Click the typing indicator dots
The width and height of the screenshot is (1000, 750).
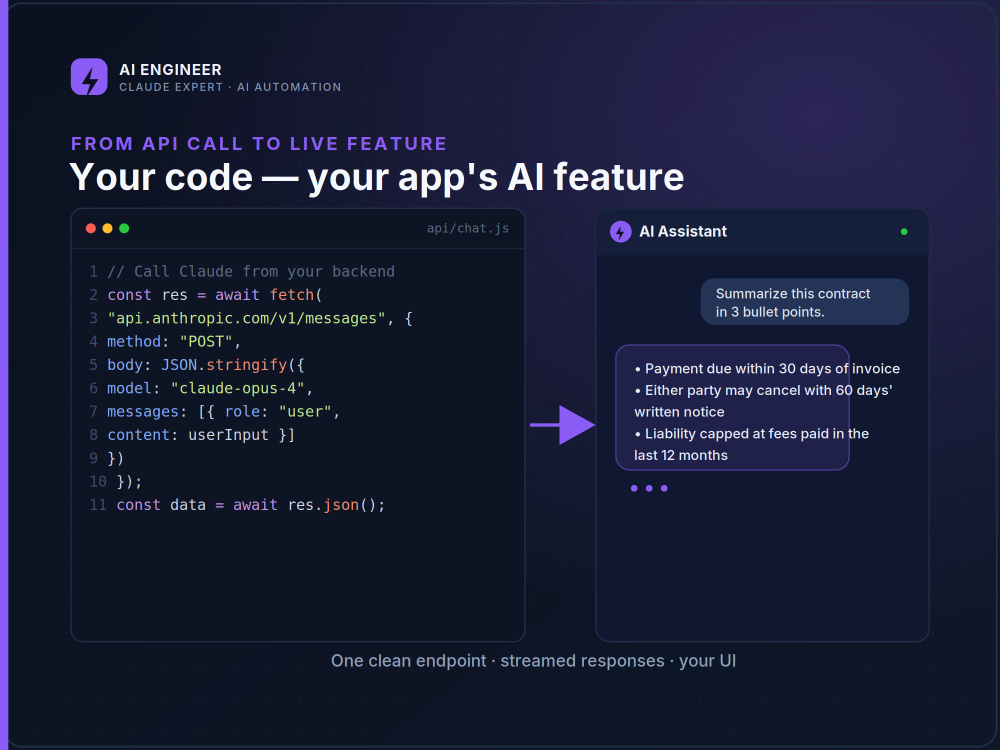(x=649, y=489)
